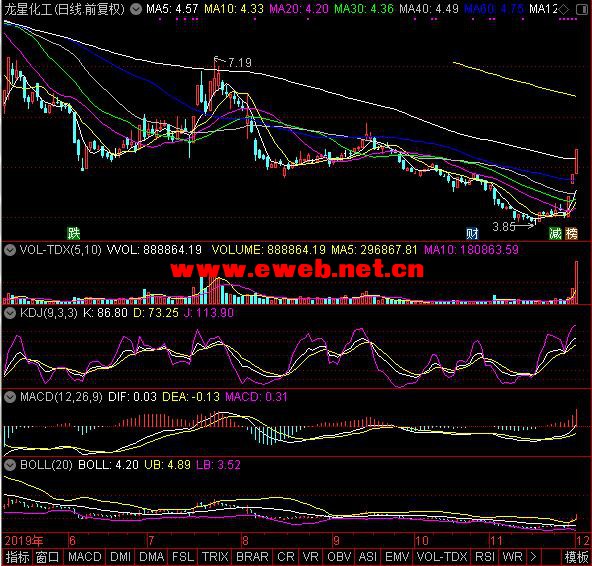Switch to the WR indicator tab
Screen dimensions: 592x566
[513, 557]
